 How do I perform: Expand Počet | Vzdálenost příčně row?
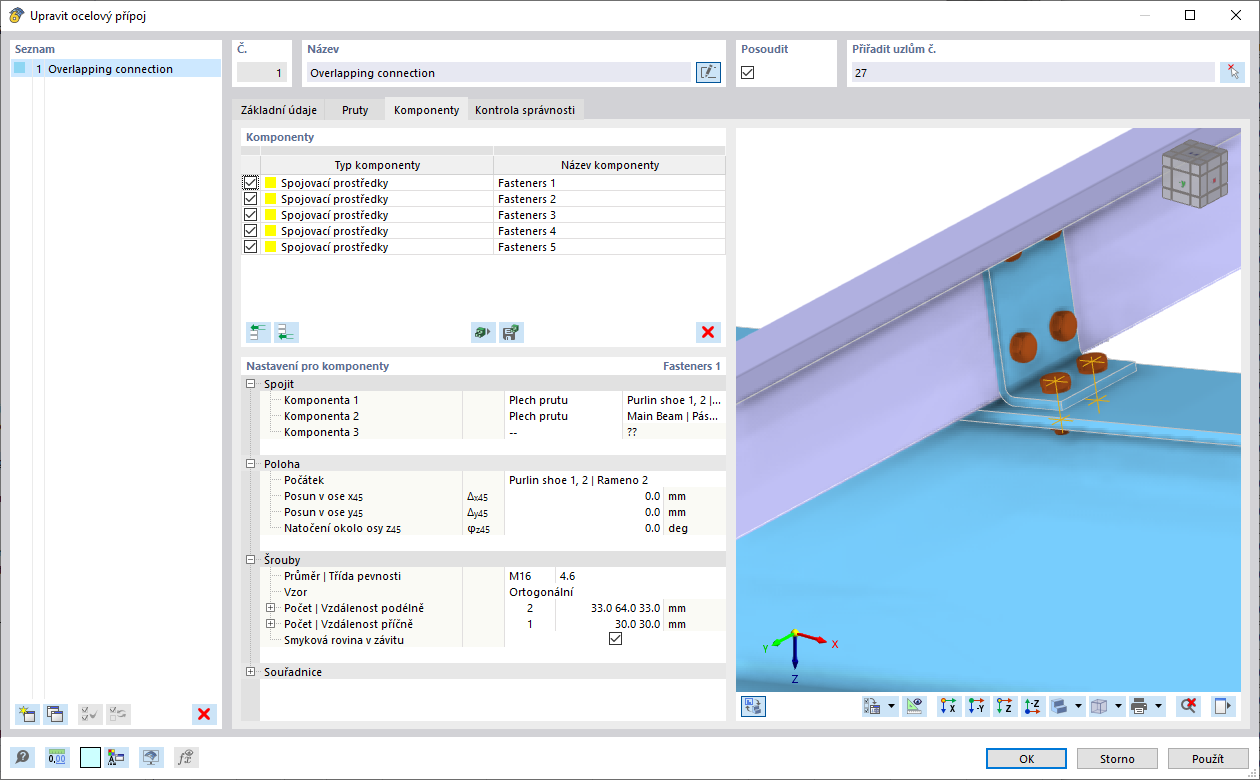[270, 624]
